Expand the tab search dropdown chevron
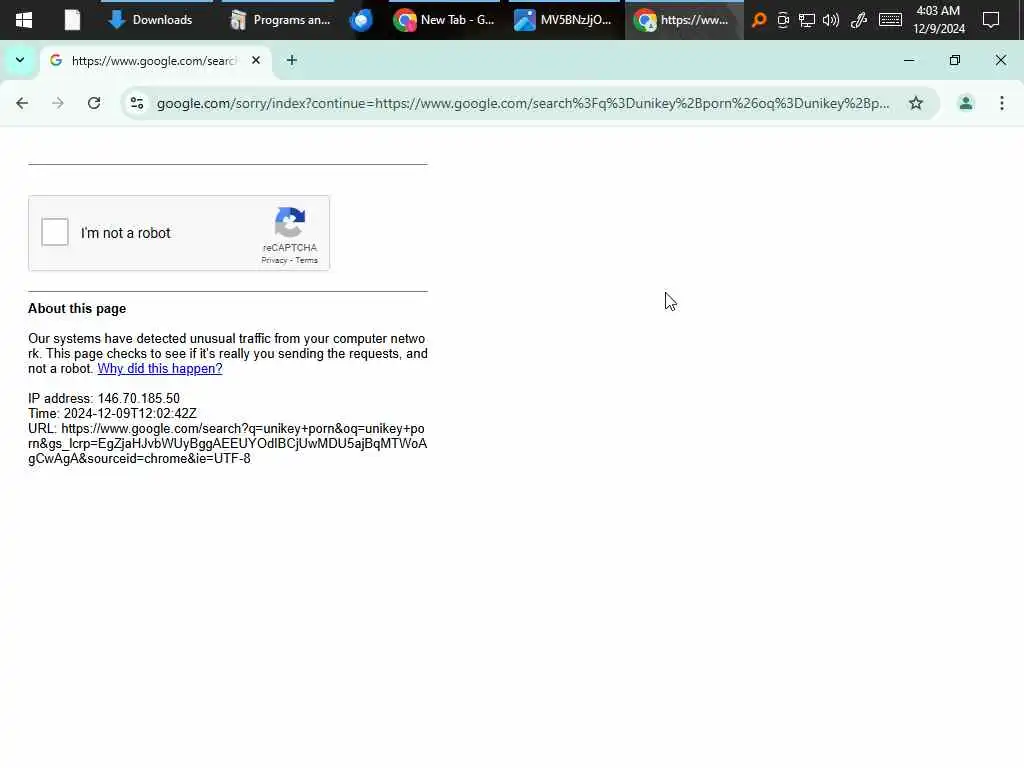The height and width of the screenshot is (768, 1024). click(20, 60)
